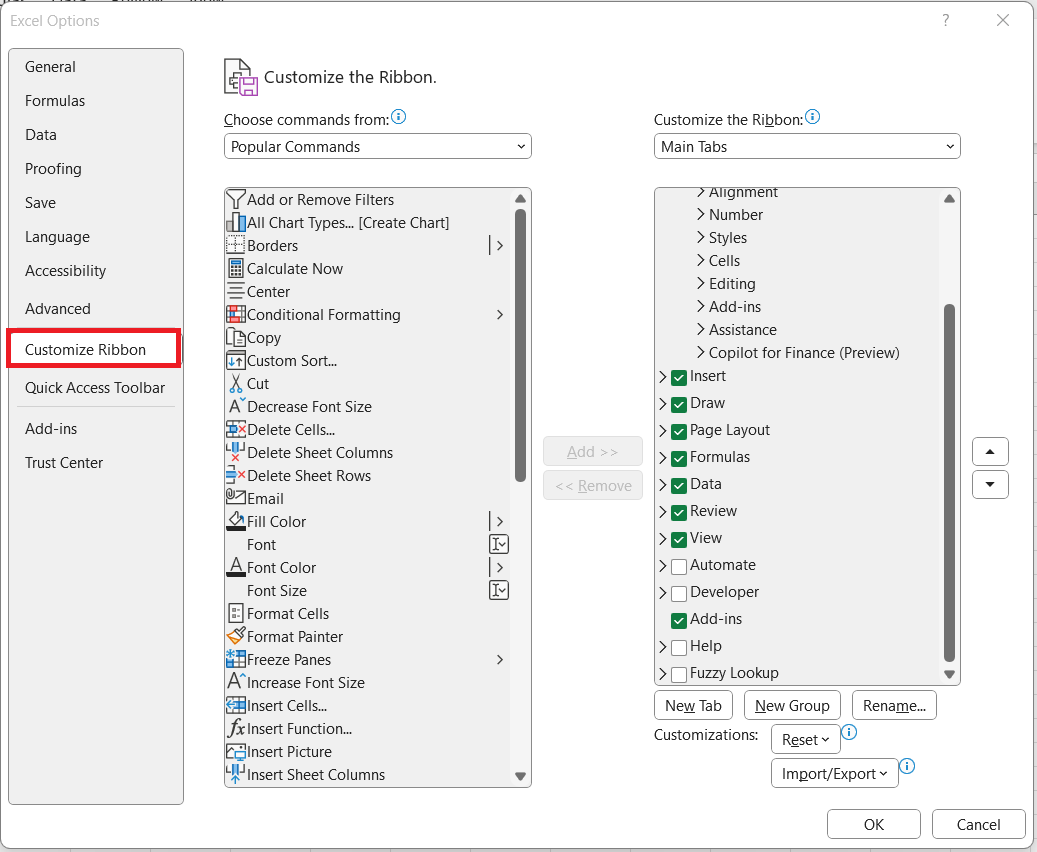Click the Delete Sheet Columns icon
This screenshot has width=1037, height=852.
click(235, 452)
